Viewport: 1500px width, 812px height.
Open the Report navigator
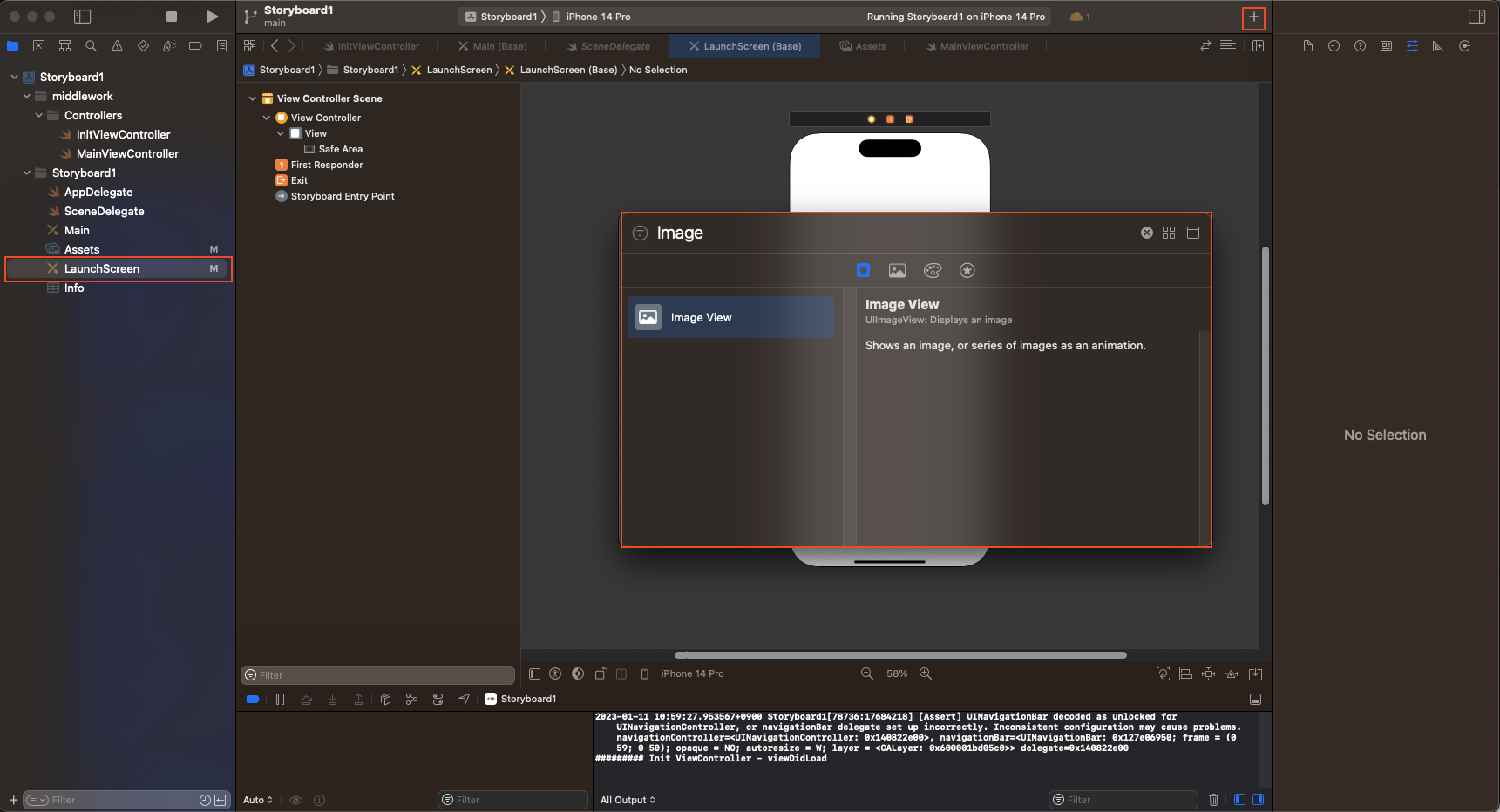click(x=221, y=46)
